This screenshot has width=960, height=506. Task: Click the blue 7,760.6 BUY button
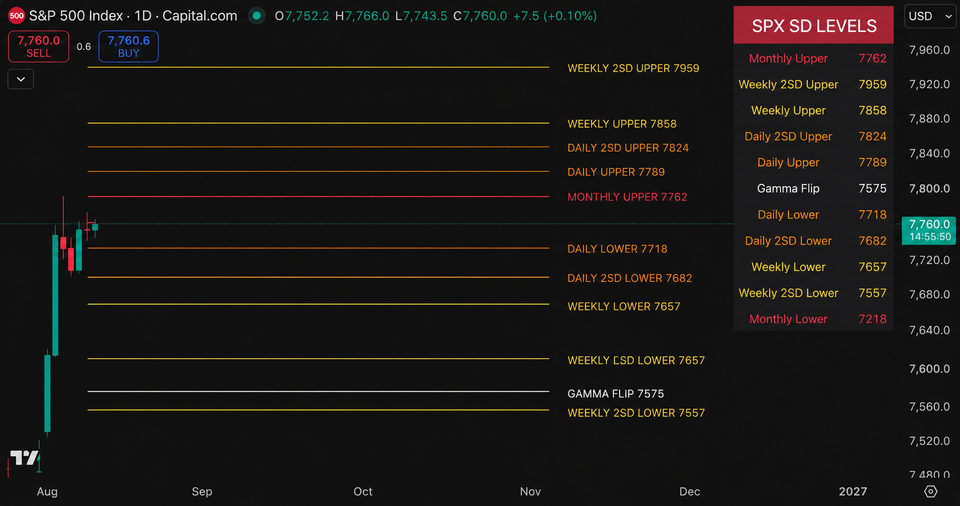pyautogui.click(x=129, y=47)
